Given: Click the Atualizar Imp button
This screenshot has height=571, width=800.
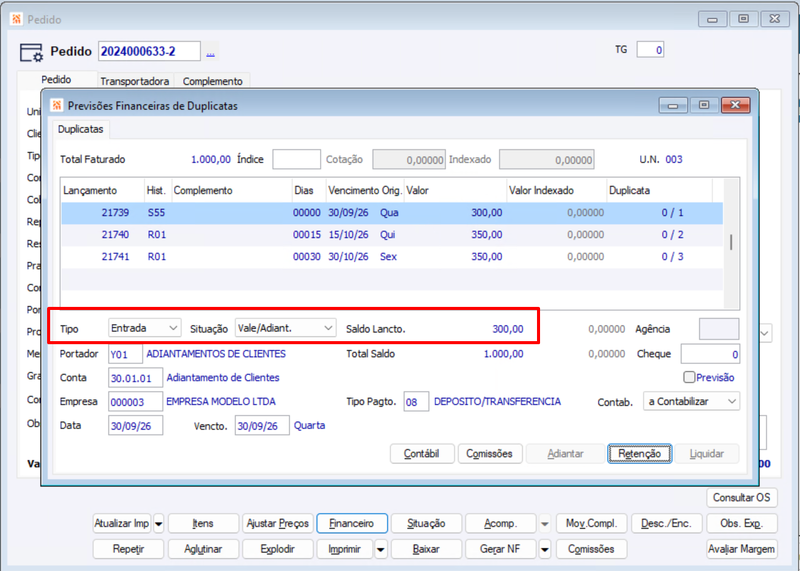Looking at the screenshot, I should point(122,524).
